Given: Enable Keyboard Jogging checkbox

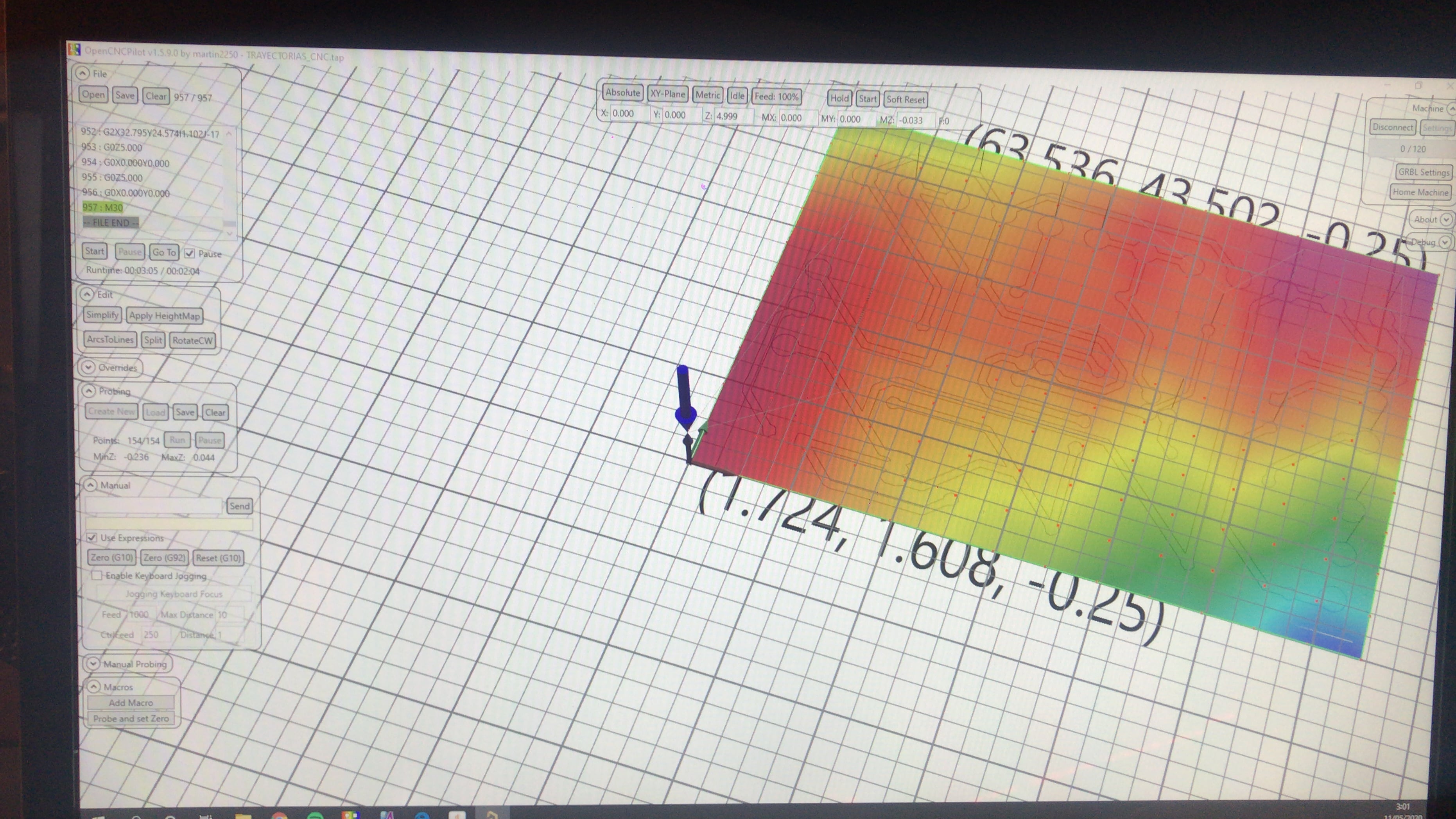Looking at the screenshot, I should point(97,575).
